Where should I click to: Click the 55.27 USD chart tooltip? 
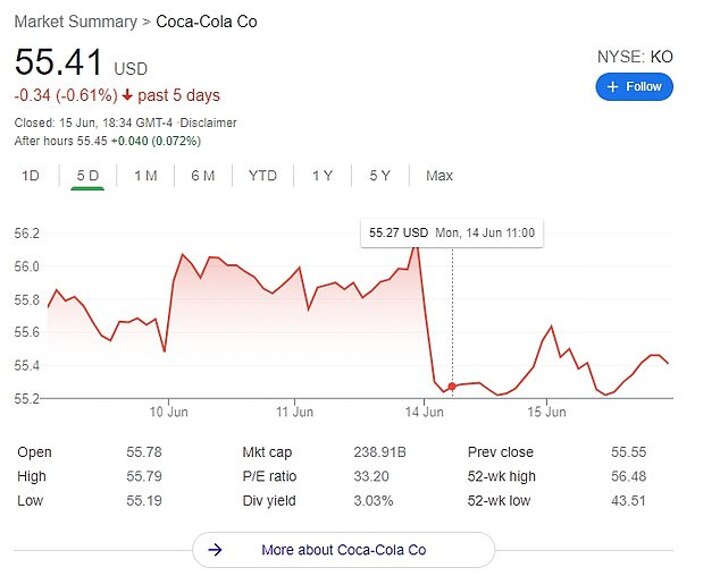452,233
